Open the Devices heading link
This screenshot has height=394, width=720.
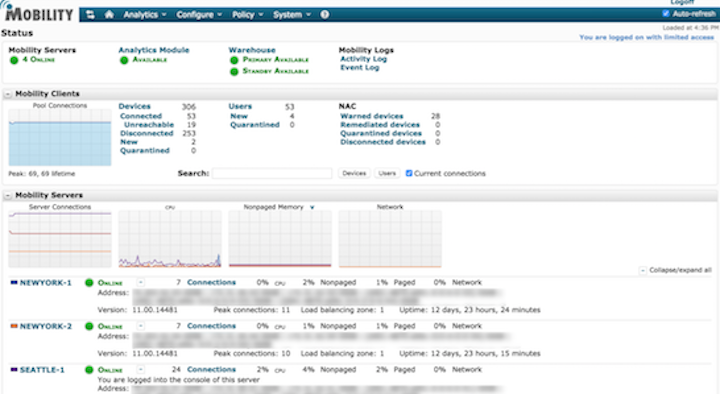click(135, 106)
